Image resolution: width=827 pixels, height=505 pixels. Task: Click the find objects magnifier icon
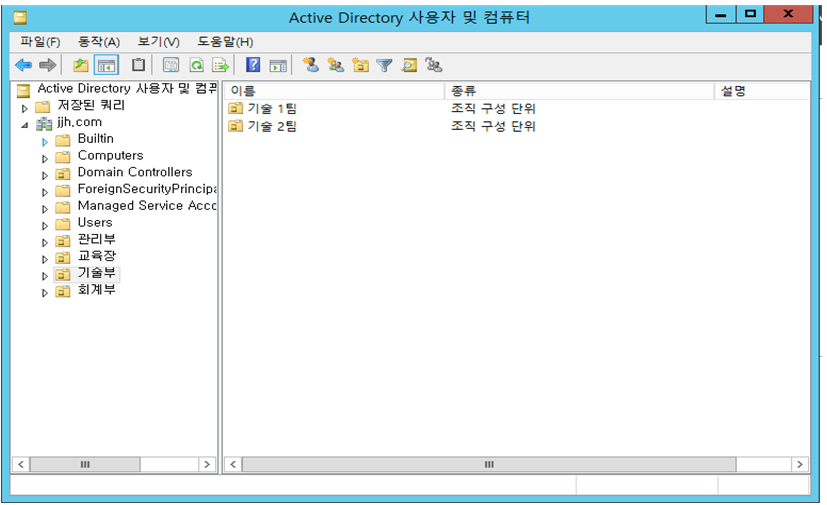pyautogui.click(x=410, y=65)
